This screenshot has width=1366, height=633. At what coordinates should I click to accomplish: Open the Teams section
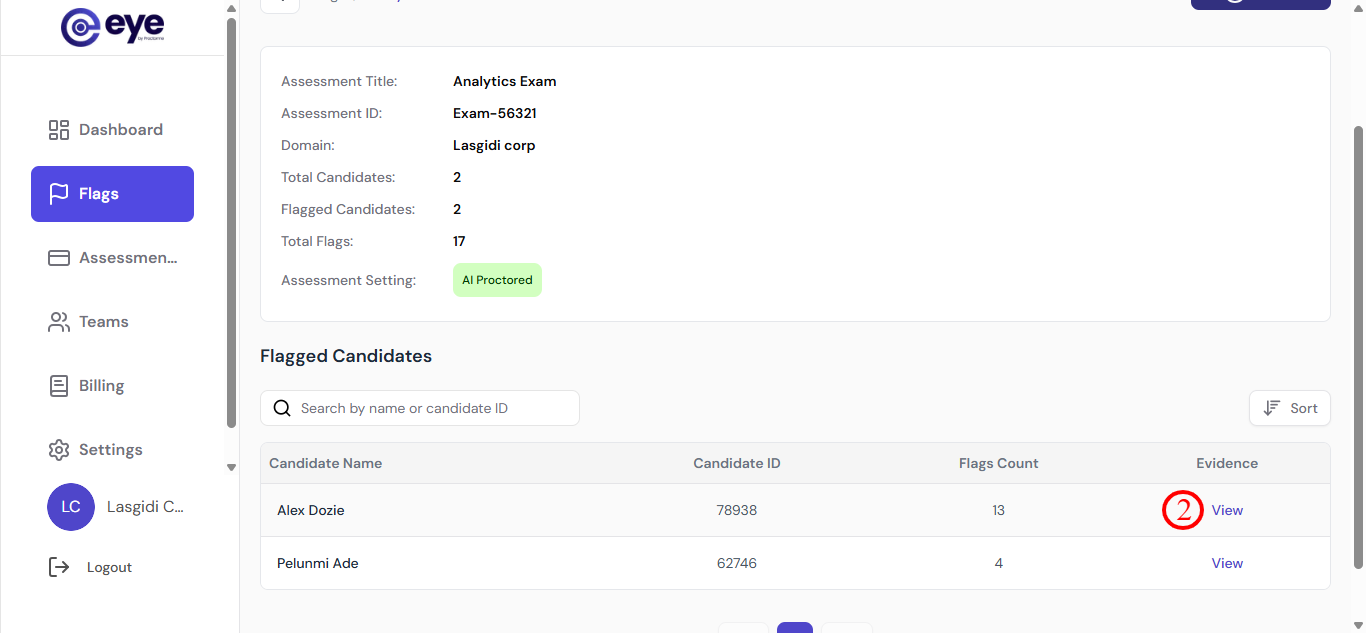112,322
